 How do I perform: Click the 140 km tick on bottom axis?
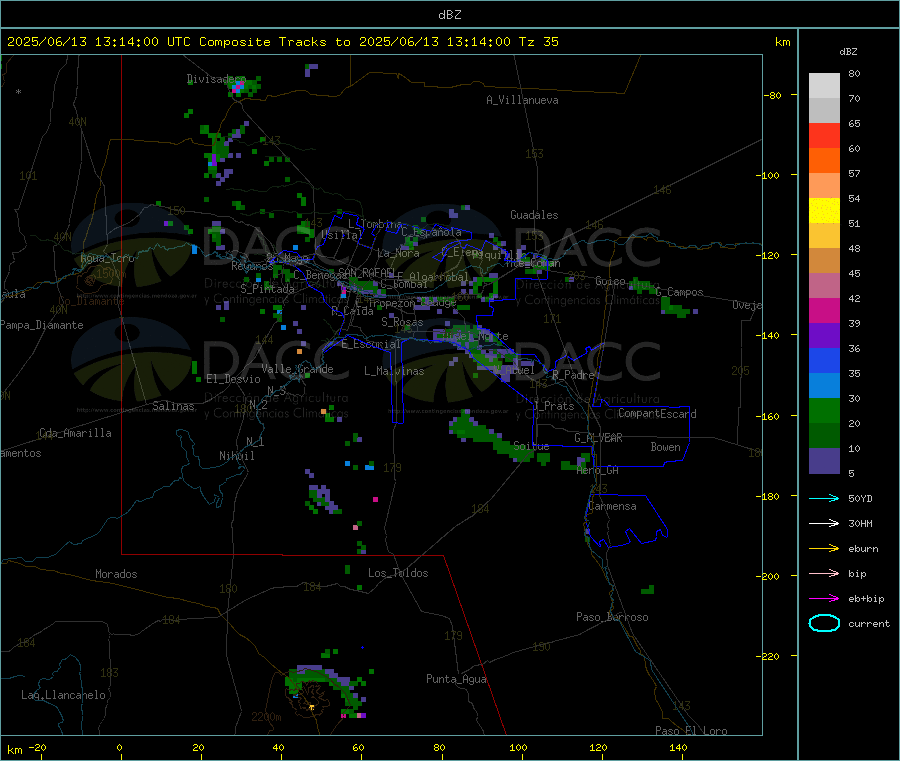click(678, 747)
